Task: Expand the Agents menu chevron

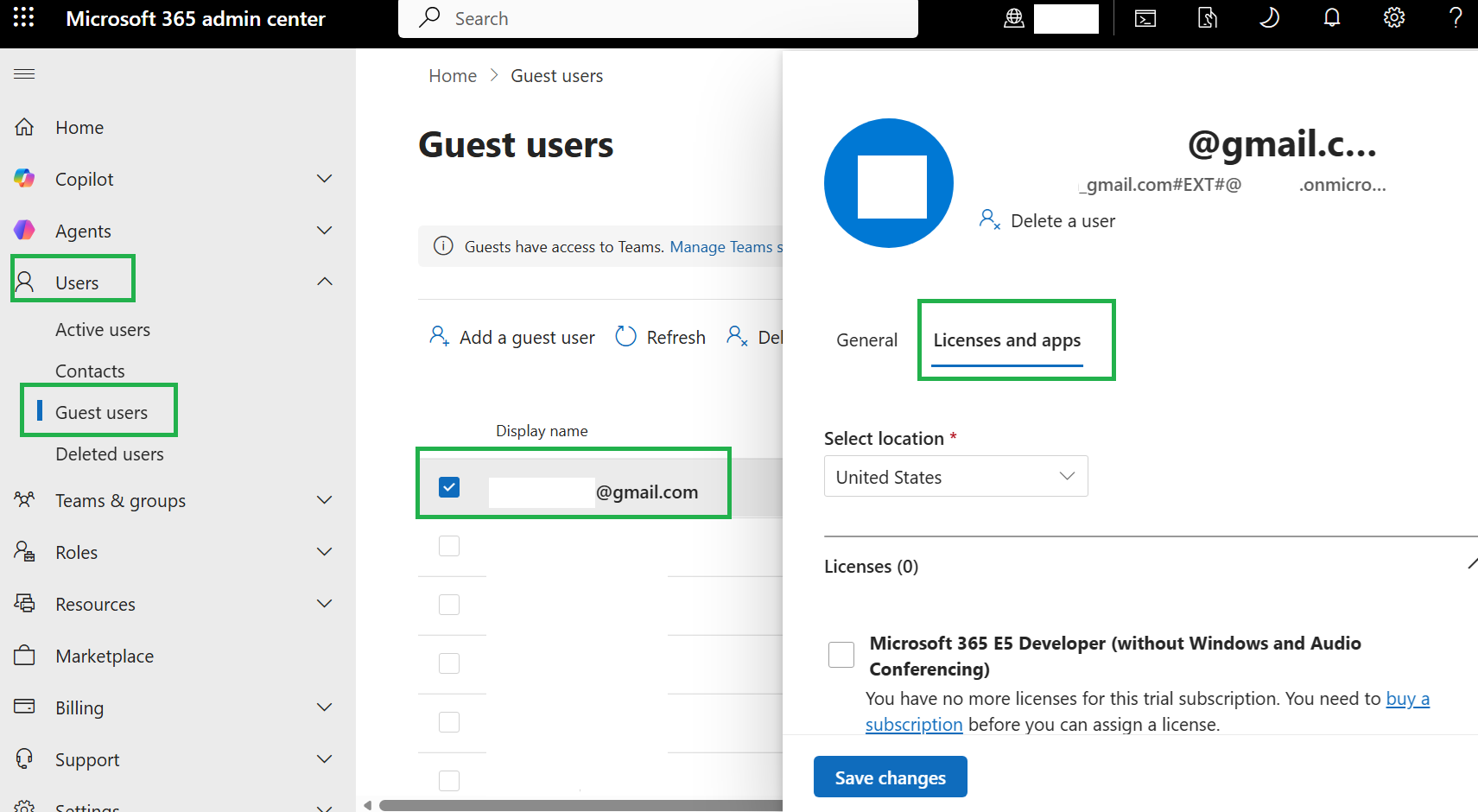Action: click(x=325, y=231)
